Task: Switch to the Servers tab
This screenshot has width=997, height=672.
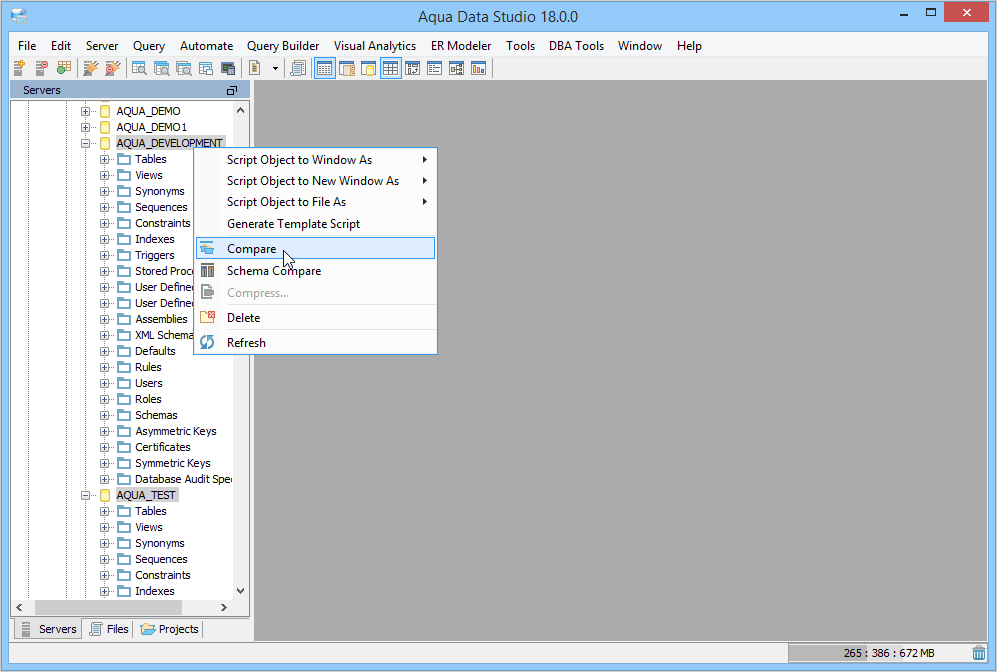Action: point(48,629)
